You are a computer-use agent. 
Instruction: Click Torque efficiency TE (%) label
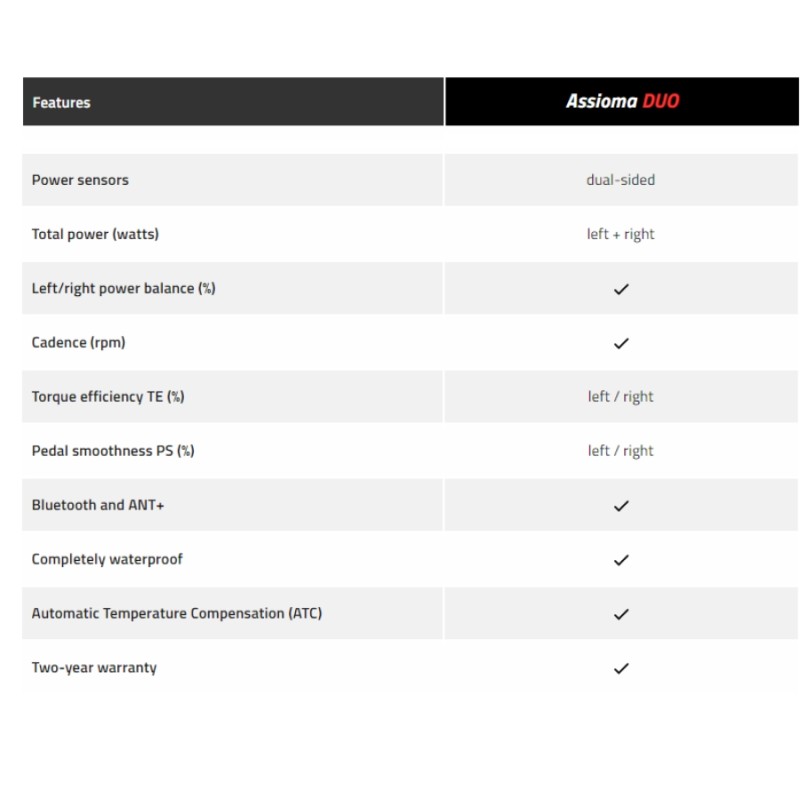pyautogui.click(x=108, y=397)
